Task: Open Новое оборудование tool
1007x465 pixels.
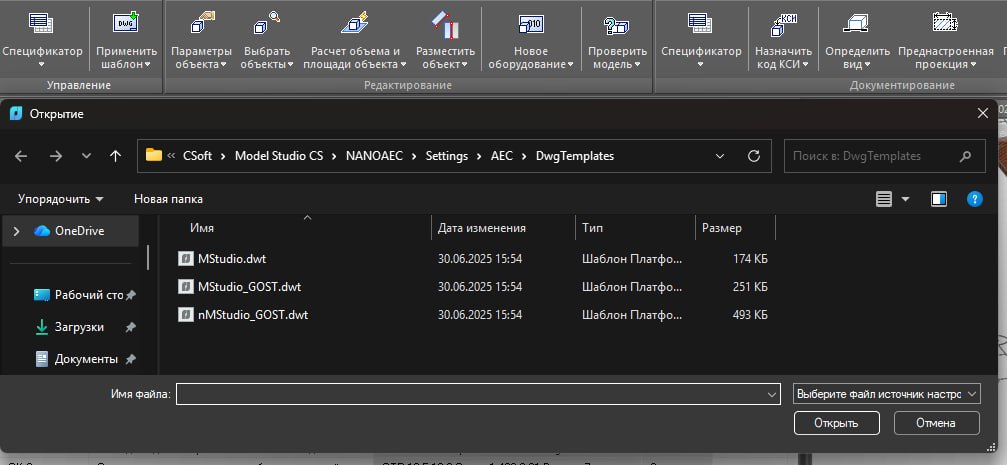Action: 530,23
